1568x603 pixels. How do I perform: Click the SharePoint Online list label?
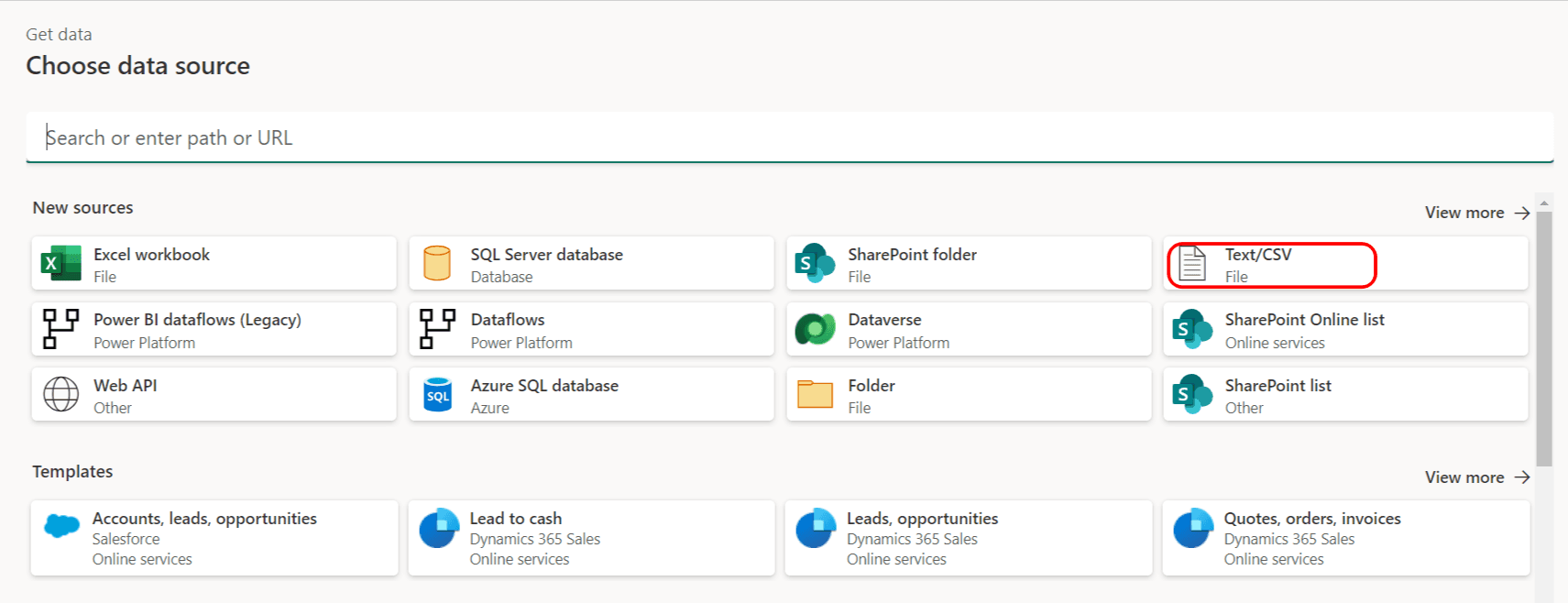[x=1305, y=320]
